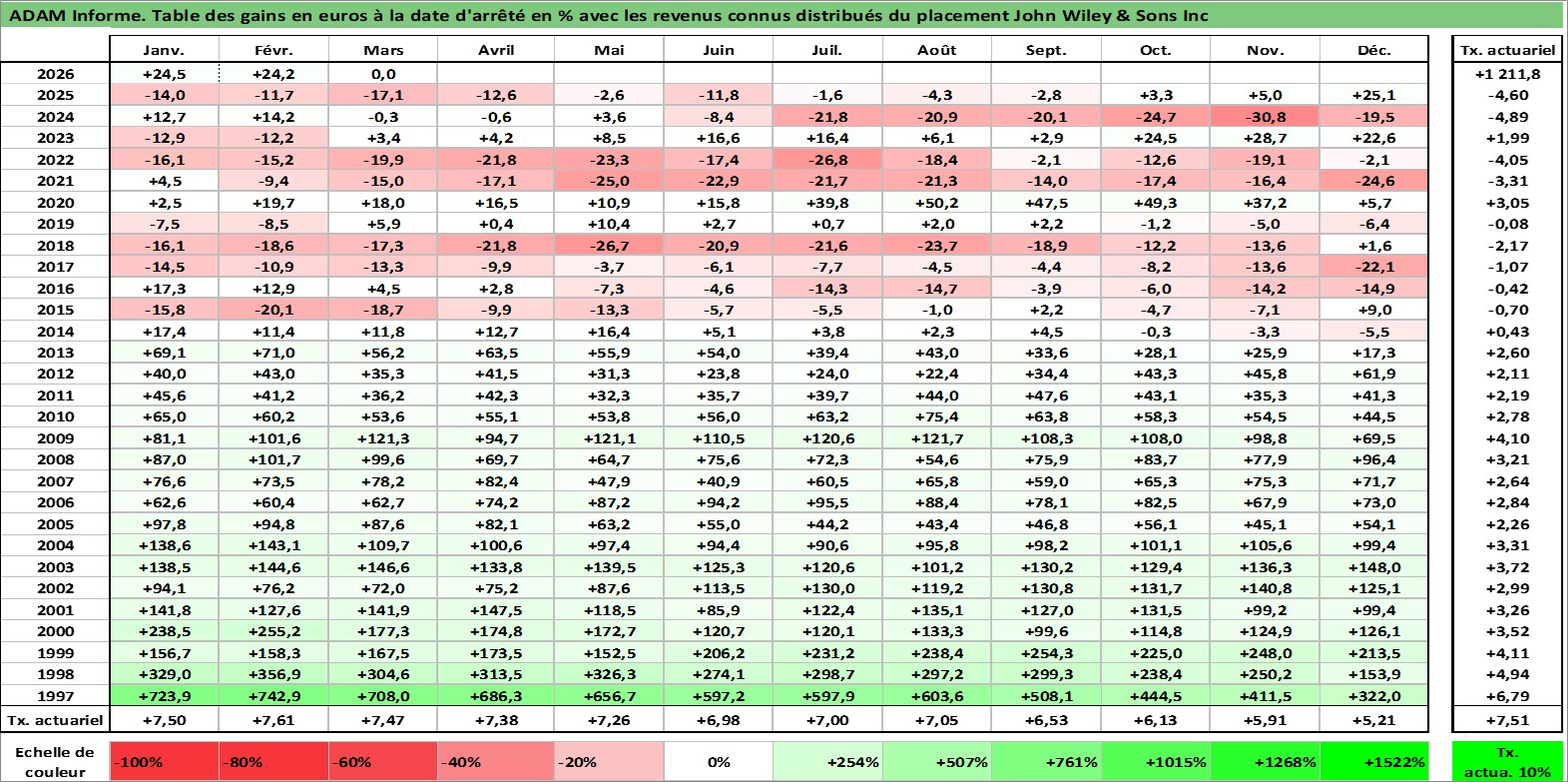Click the year 2003 row label
Image resolution: width=1568 pixels, height=782 pixels.
[x=55, y=567]
